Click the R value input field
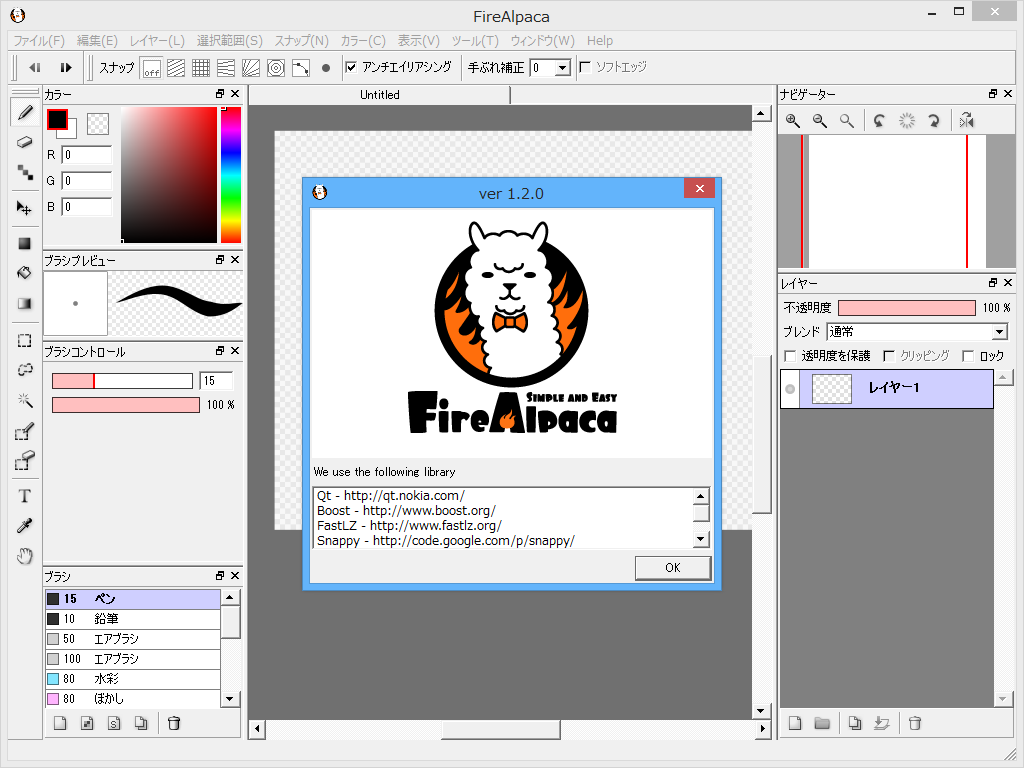The height and width of the screenshot is (768, 1024). coord(87,155)
